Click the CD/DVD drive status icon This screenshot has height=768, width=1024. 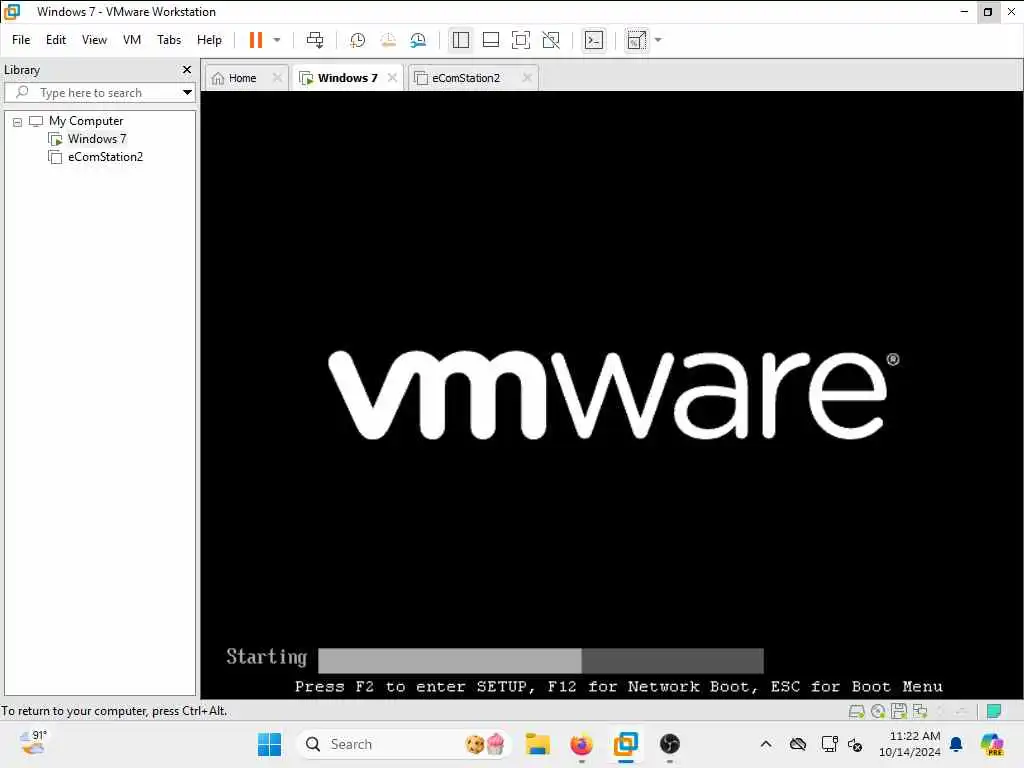coord(878,711)
